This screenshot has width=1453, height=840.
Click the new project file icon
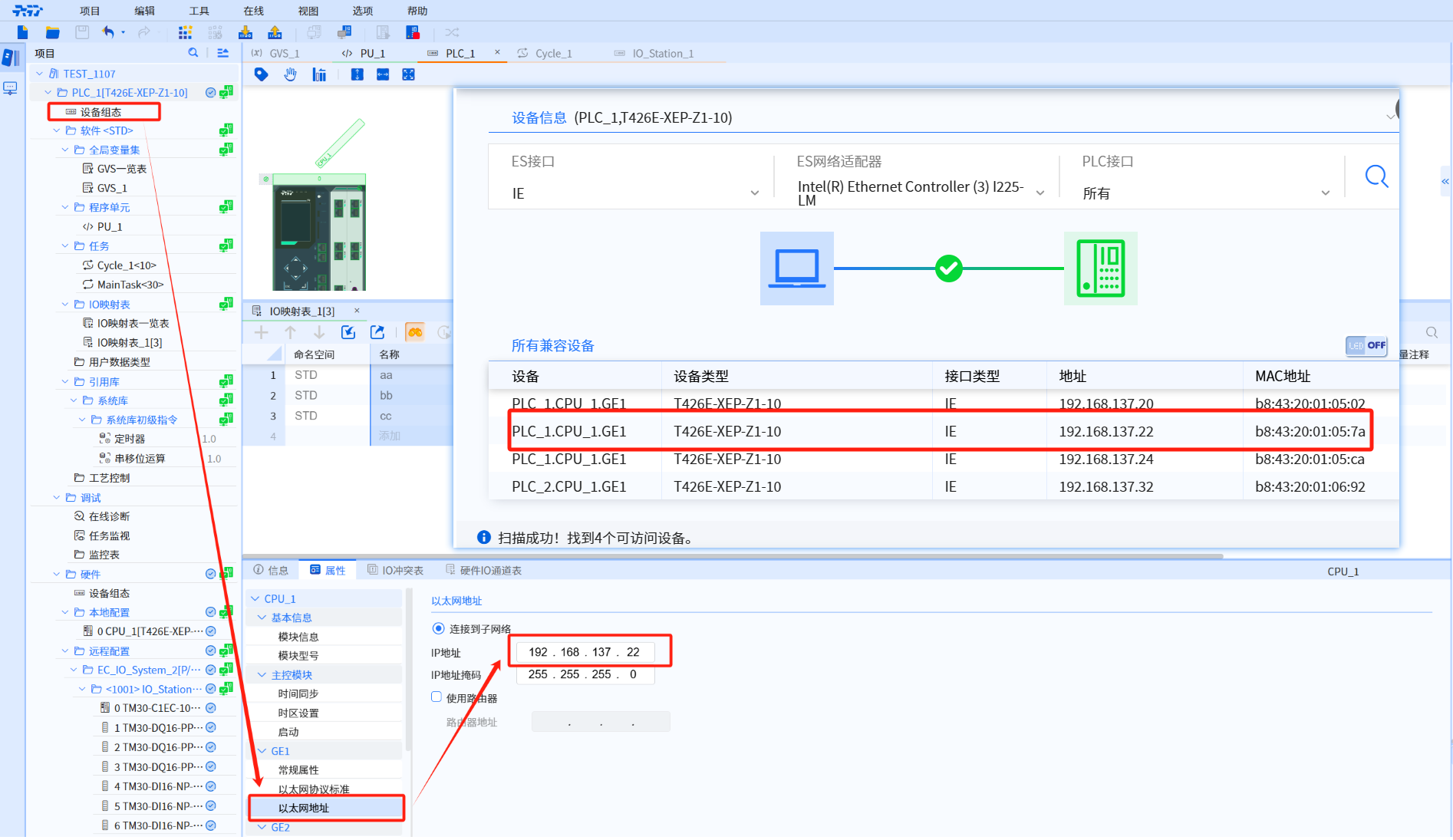click(22, 32)
